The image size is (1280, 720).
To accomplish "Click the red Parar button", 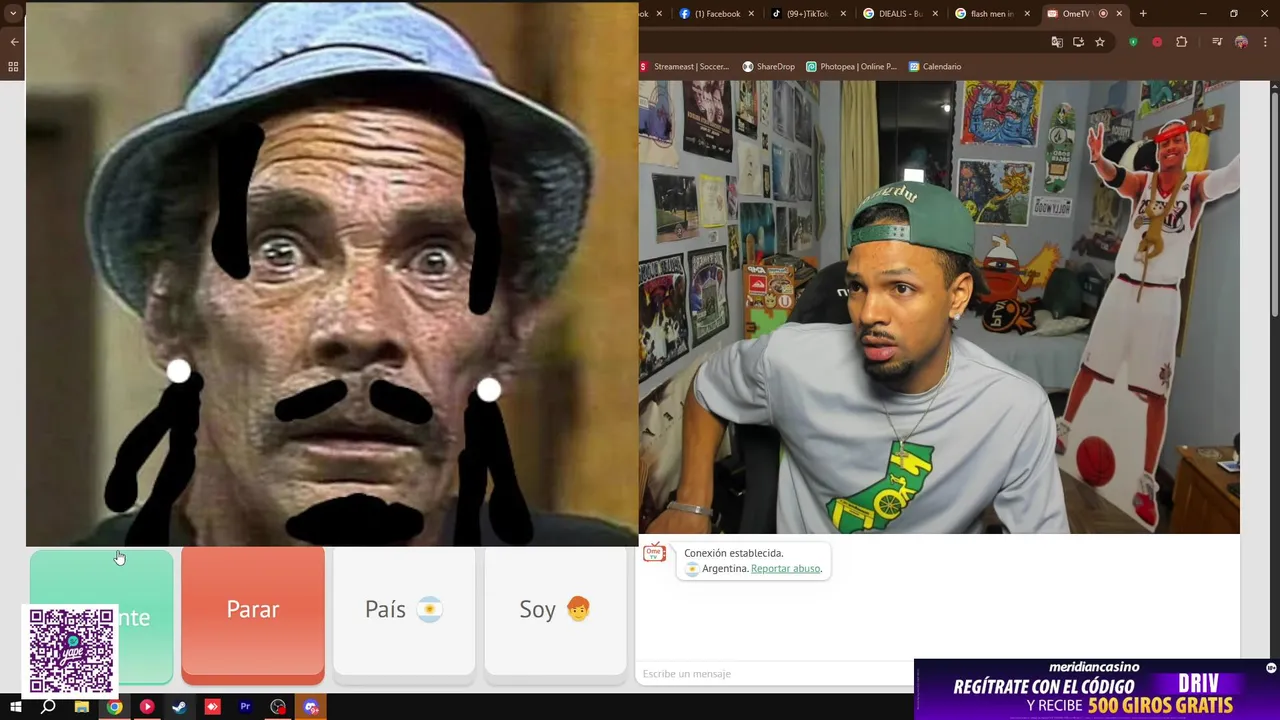I will point(253,613).
